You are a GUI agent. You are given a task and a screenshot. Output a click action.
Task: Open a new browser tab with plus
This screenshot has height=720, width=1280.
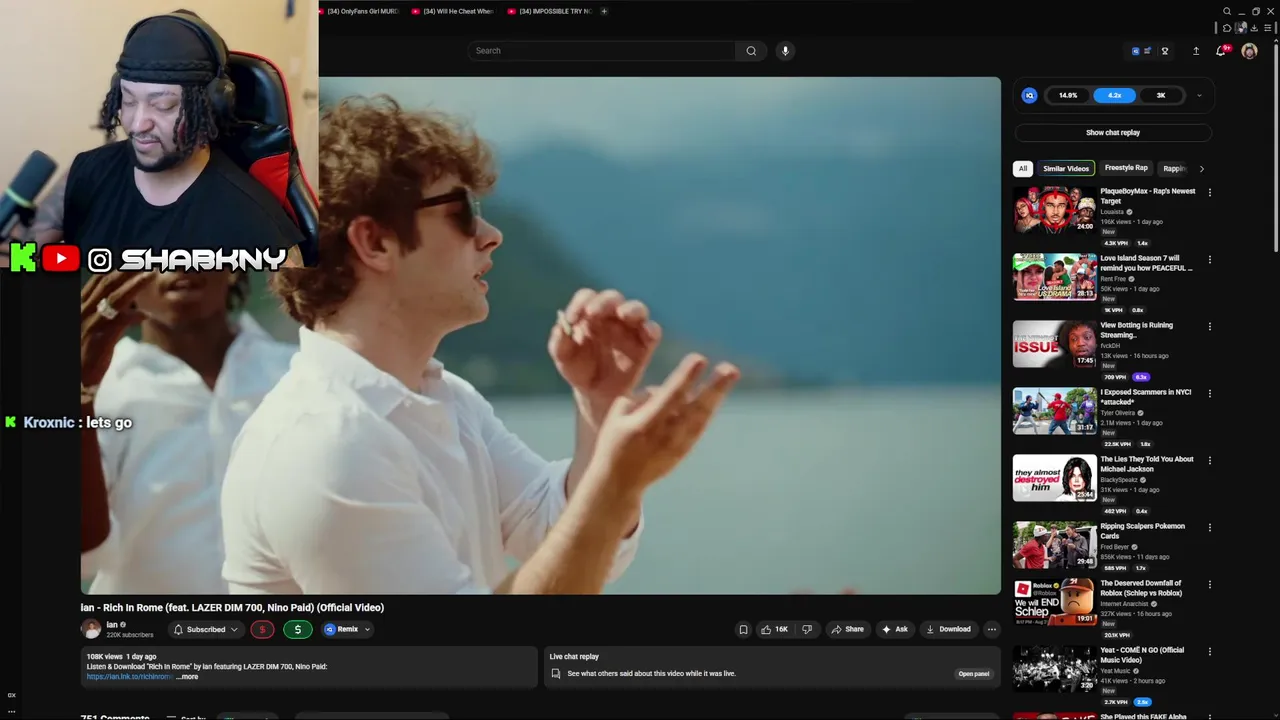pos(604,11)
